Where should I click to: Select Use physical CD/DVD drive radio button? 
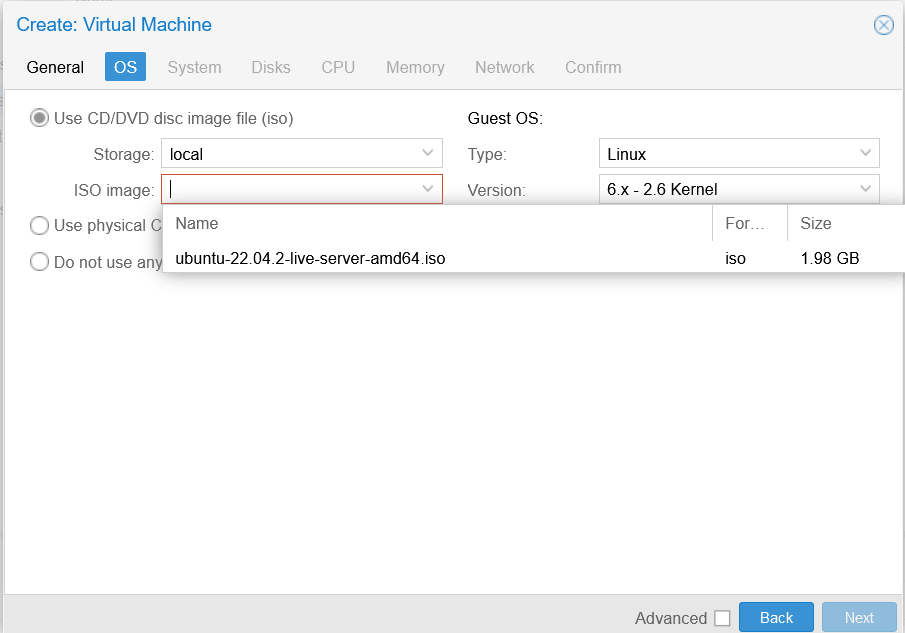(39, 225)
